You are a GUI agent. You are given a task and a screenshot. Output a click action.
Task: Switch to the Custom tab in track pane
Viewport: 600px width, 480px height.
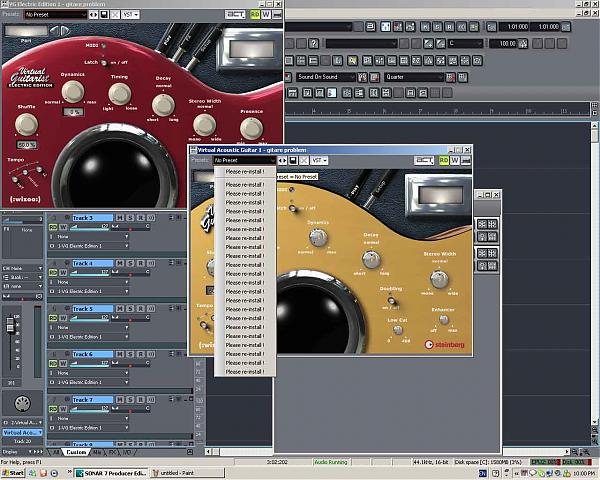pyautogui.click(x=76, y=453)
